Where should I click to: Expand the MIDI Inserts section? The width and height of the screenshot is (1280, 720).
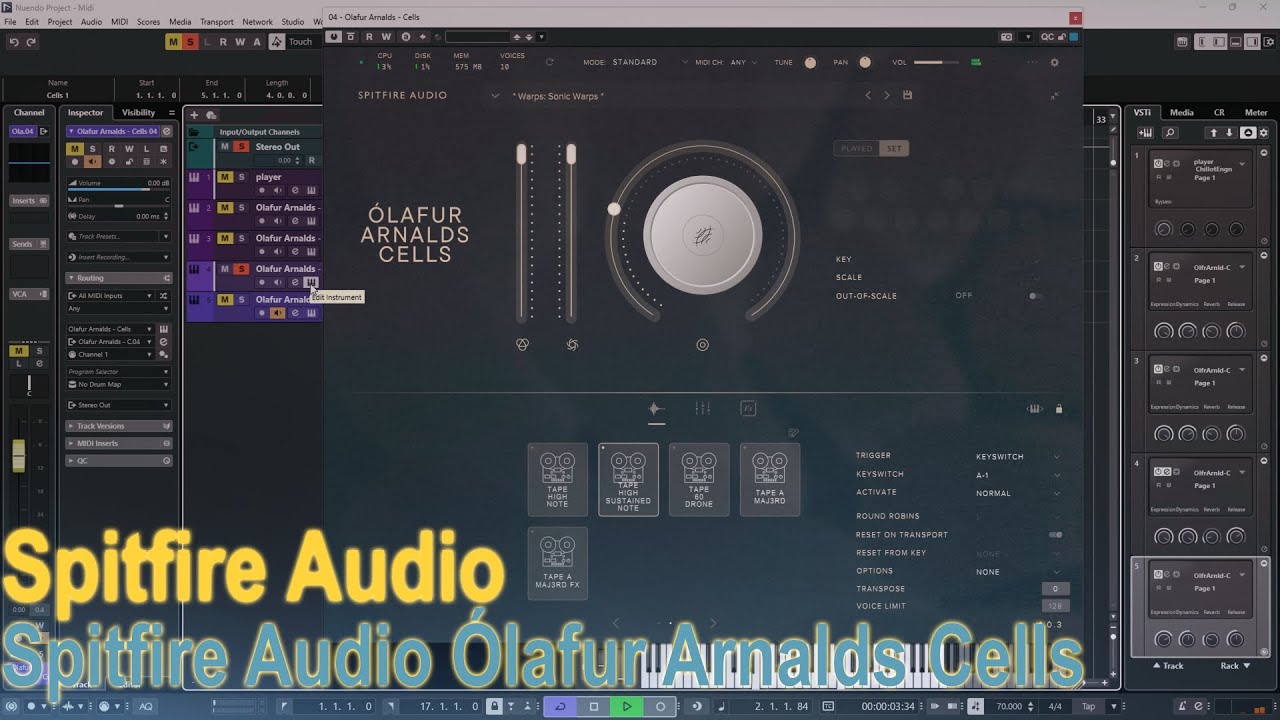119,443
